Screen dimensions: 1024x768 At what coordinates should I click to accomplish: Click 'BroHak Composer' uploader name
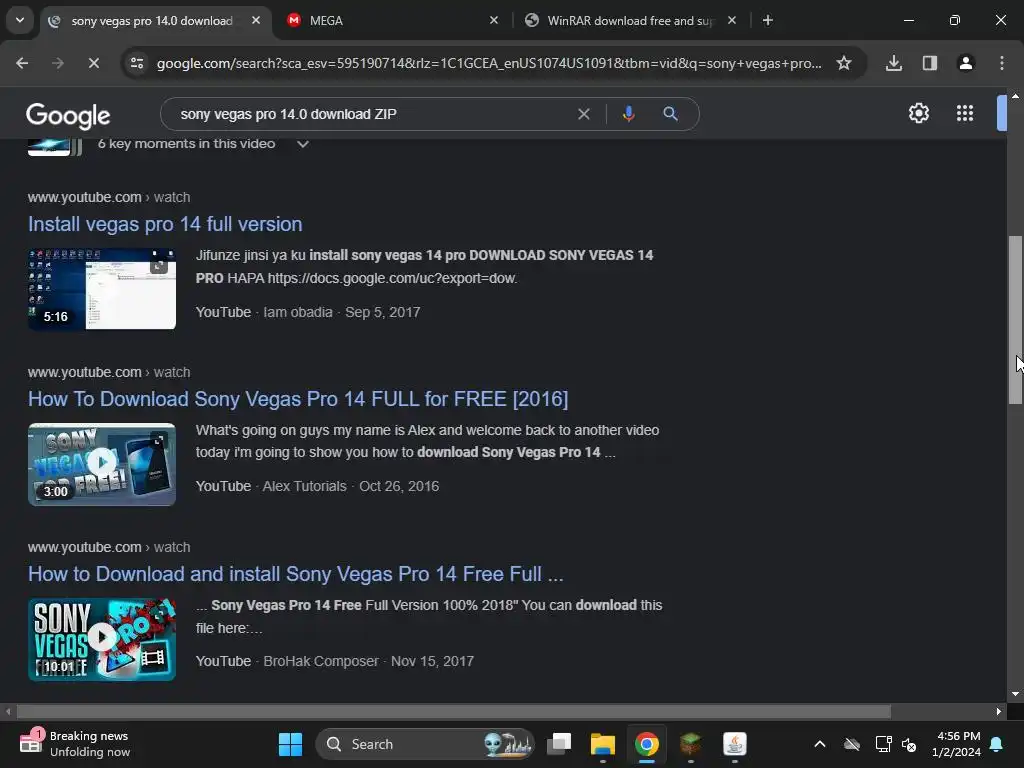321,662
